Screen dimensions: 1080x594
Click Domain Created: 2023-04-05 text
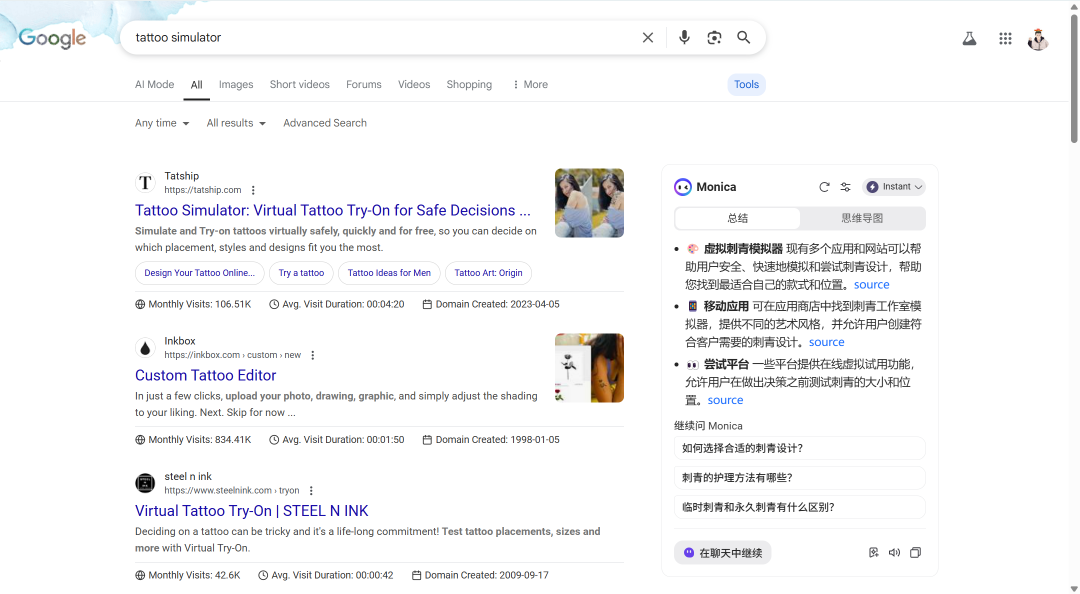pos(491,304)
